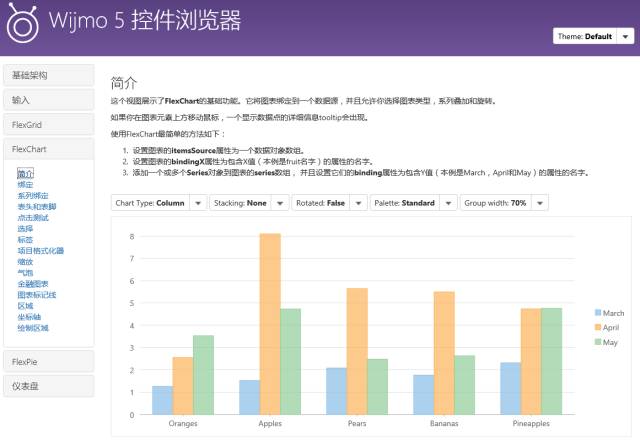Open the 项目格式化器 link
The height and width of the screenshot is (441, 640).
click(41, 251)
